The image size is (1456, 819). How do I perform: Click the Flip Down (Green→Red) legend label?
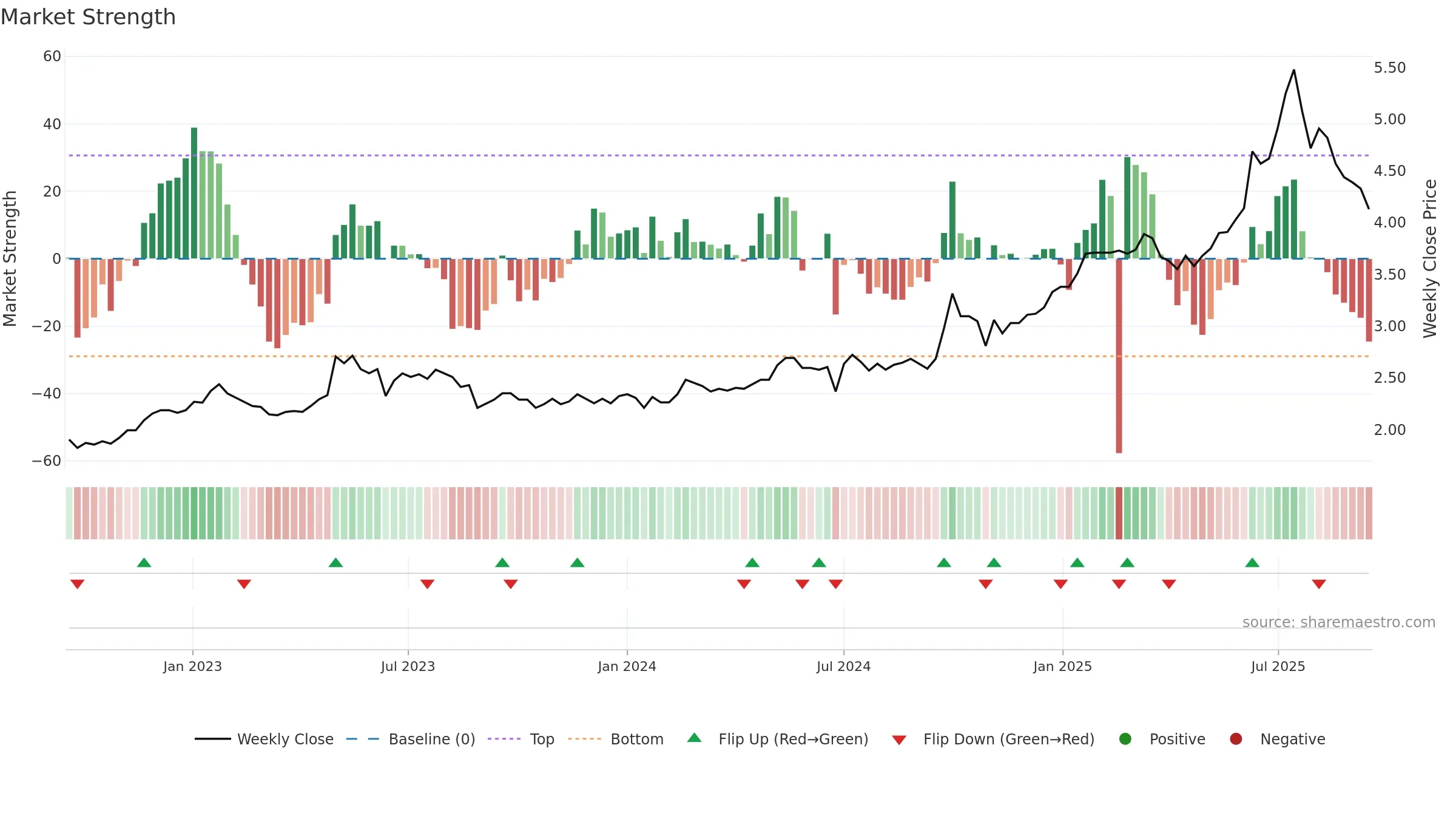(x=1009, y=739)
